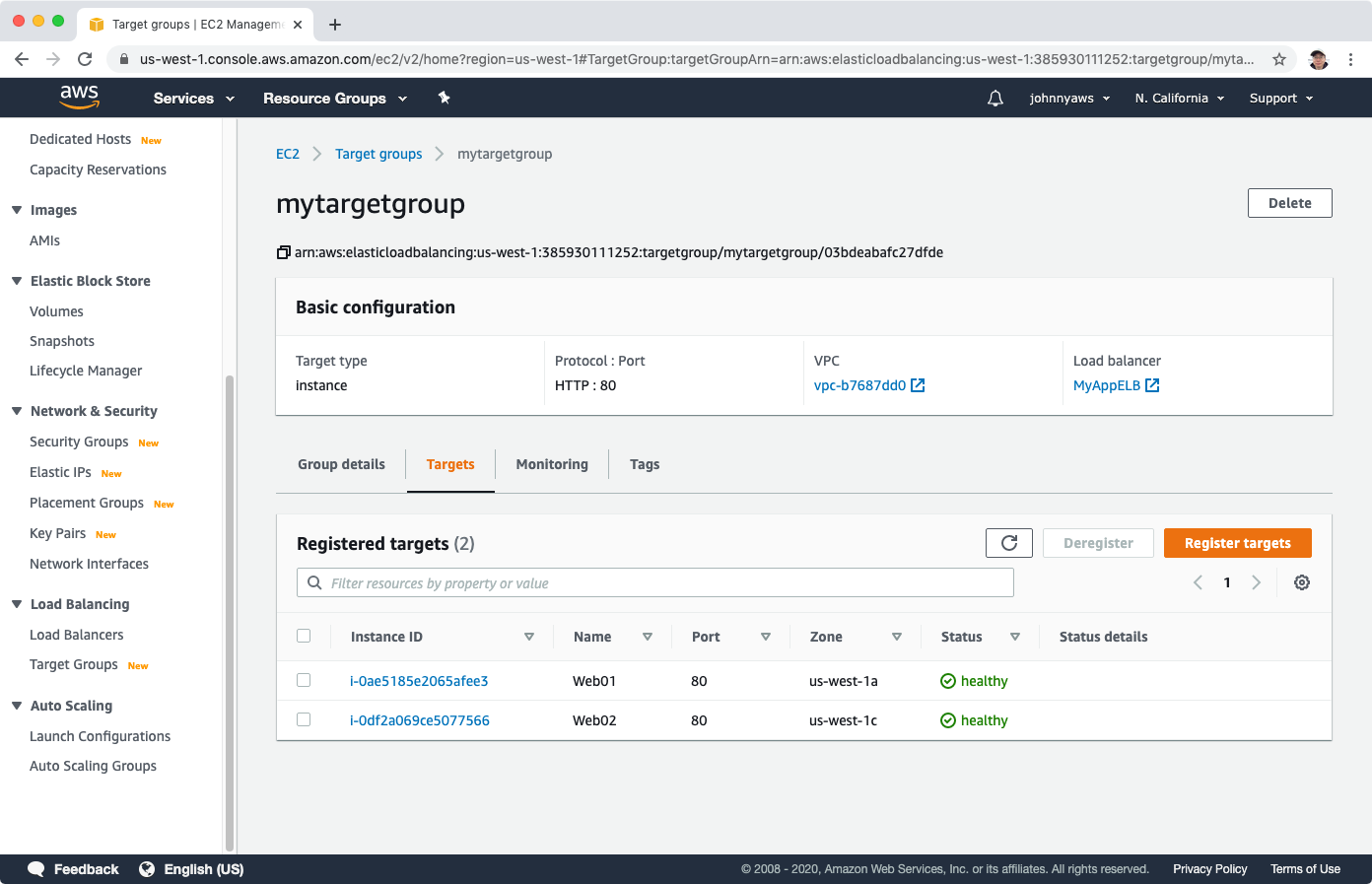This screenshot has width=1372, height=884.
Task: Refresh the registered targets list
Action: (x=1009, y=543)
